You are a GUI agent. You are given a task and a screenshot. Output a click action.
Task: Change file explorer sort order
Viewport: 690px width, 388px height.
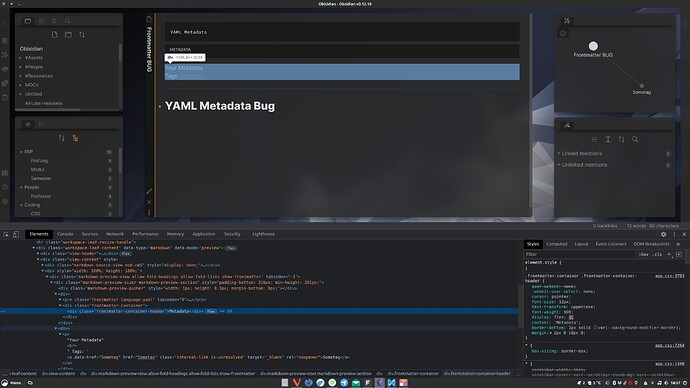82,34
